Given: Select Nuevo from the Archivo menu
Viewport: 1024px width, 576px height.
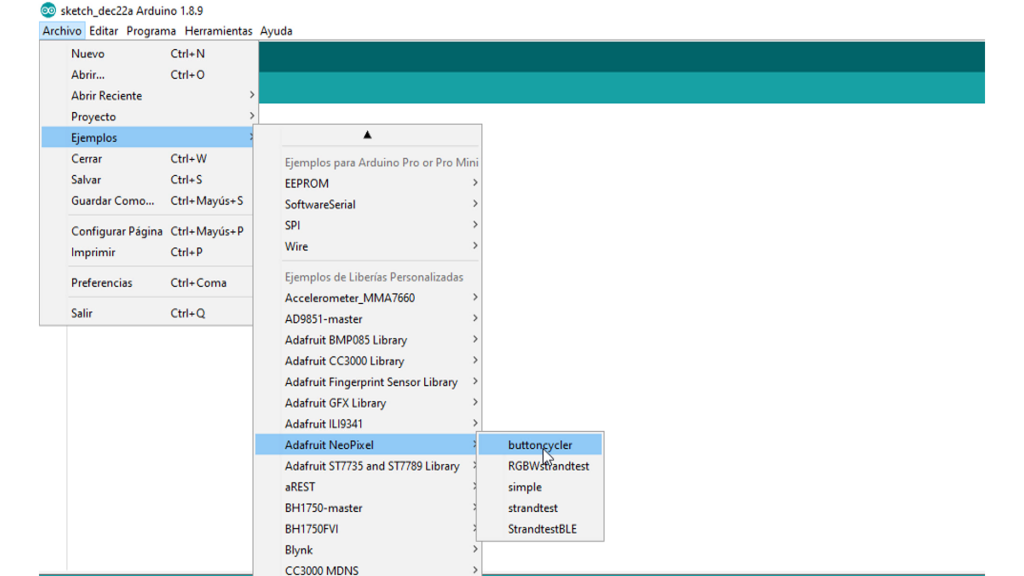Looking at the screenshot, I should (x=88, y=54).
